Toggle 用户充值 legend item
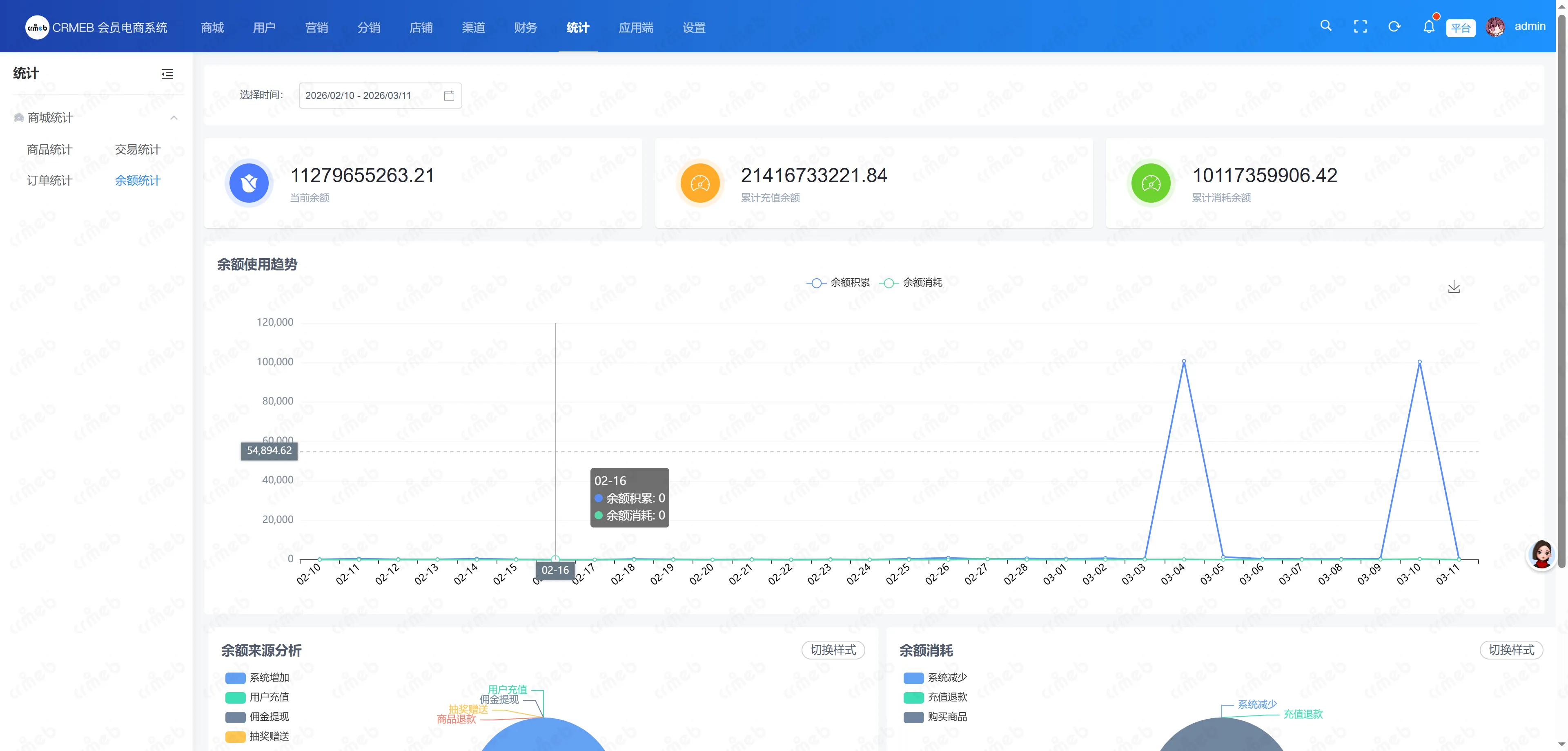This screenshot has height=751, width=1568. (x=257, y=697)
